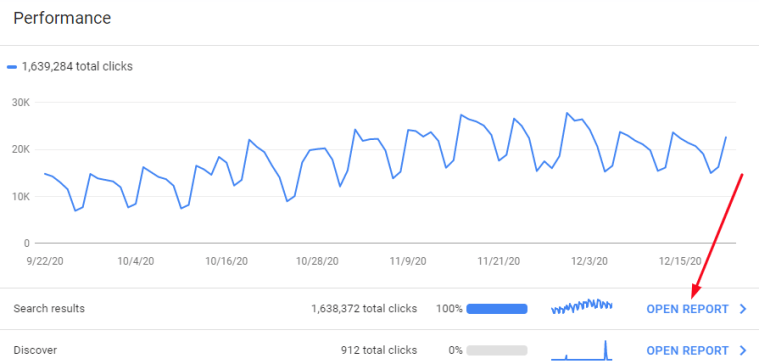Click the blue total clicks legend marker
Image resolution: width=759 pixels, height=364 pixels.
click(x=12, y=67)
